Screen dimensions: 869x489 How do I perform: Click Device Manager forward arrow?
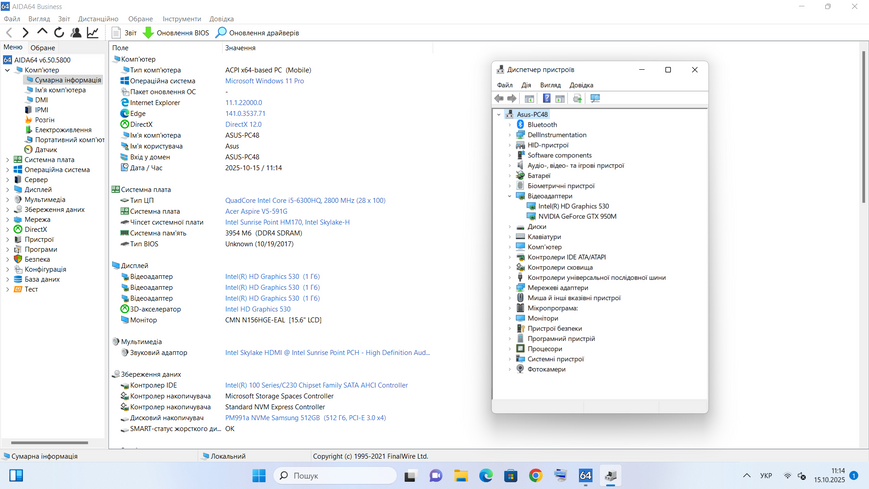(512, 98)
